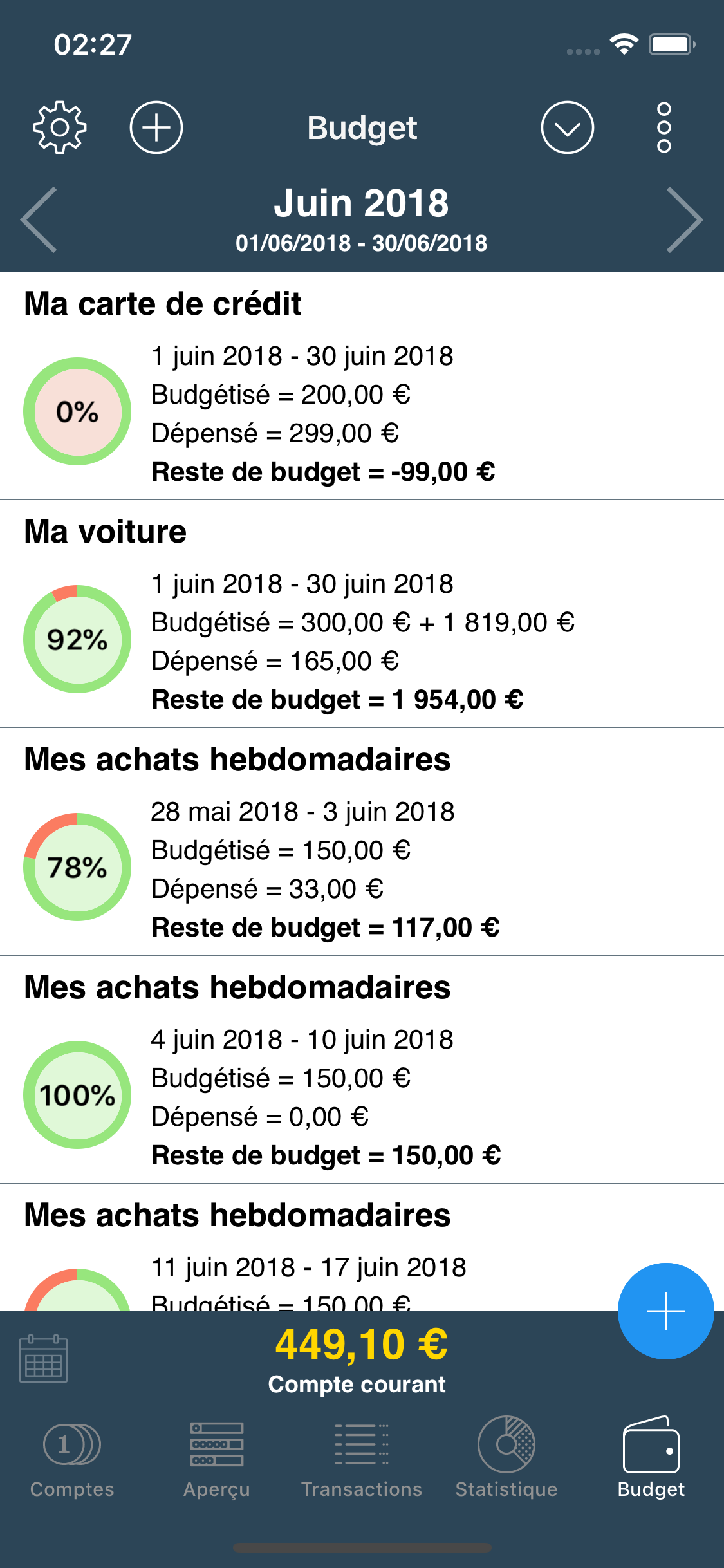This screenshot has height=1568, width=724.
Task: Tap the Juin 2018 period title
Action: point(361,203)
